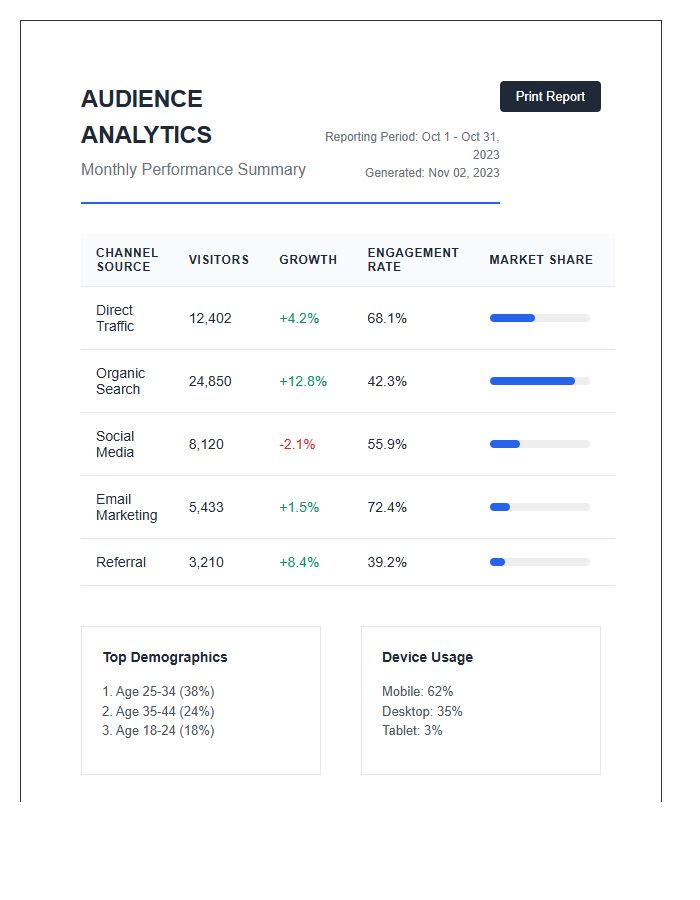
Task: Click the Monthly Performance Summary subtitle
Action: click(x=194, y=170)
